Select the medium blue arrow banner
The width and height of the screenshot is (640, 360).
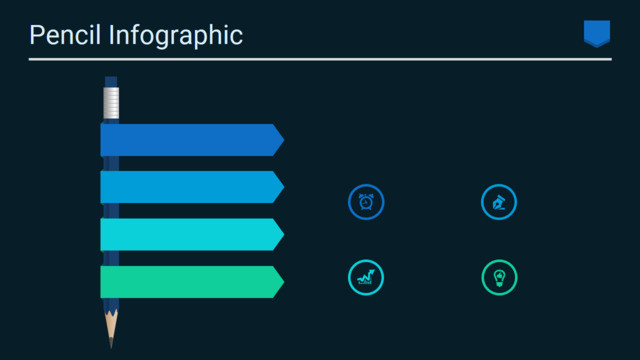[x=192, y=187]
